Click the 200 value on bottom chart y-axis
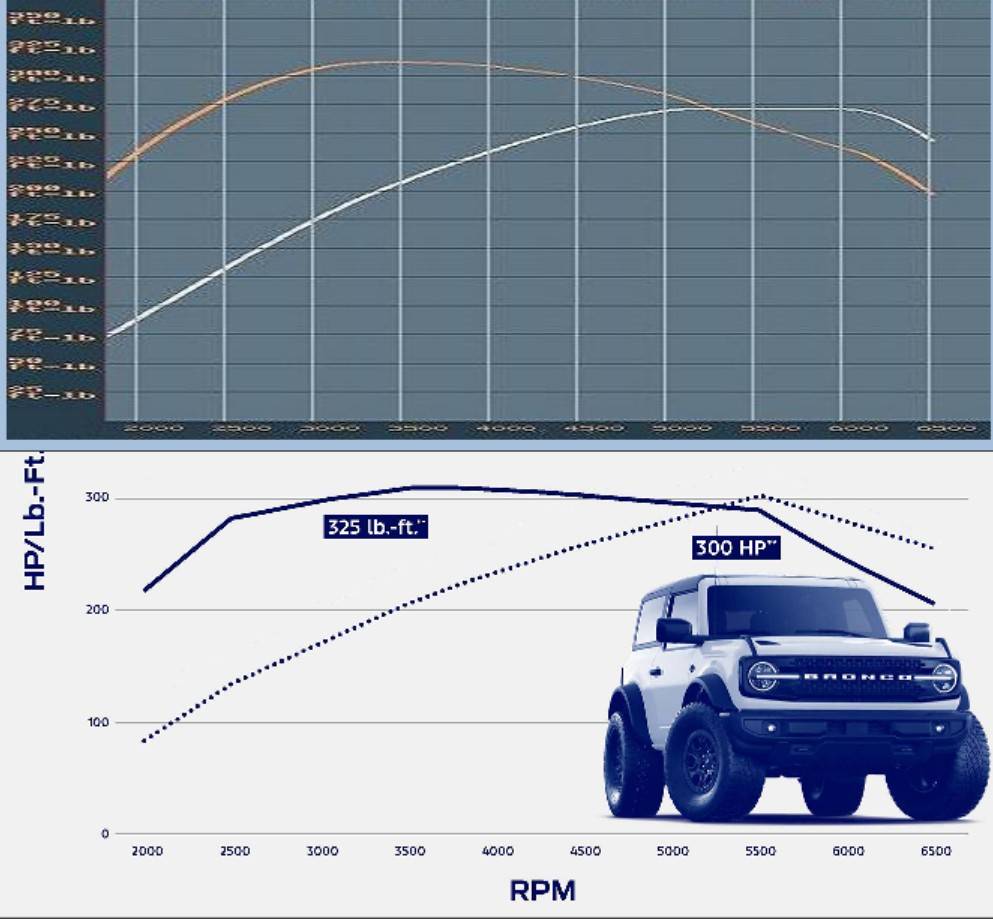 coord(97,610)
